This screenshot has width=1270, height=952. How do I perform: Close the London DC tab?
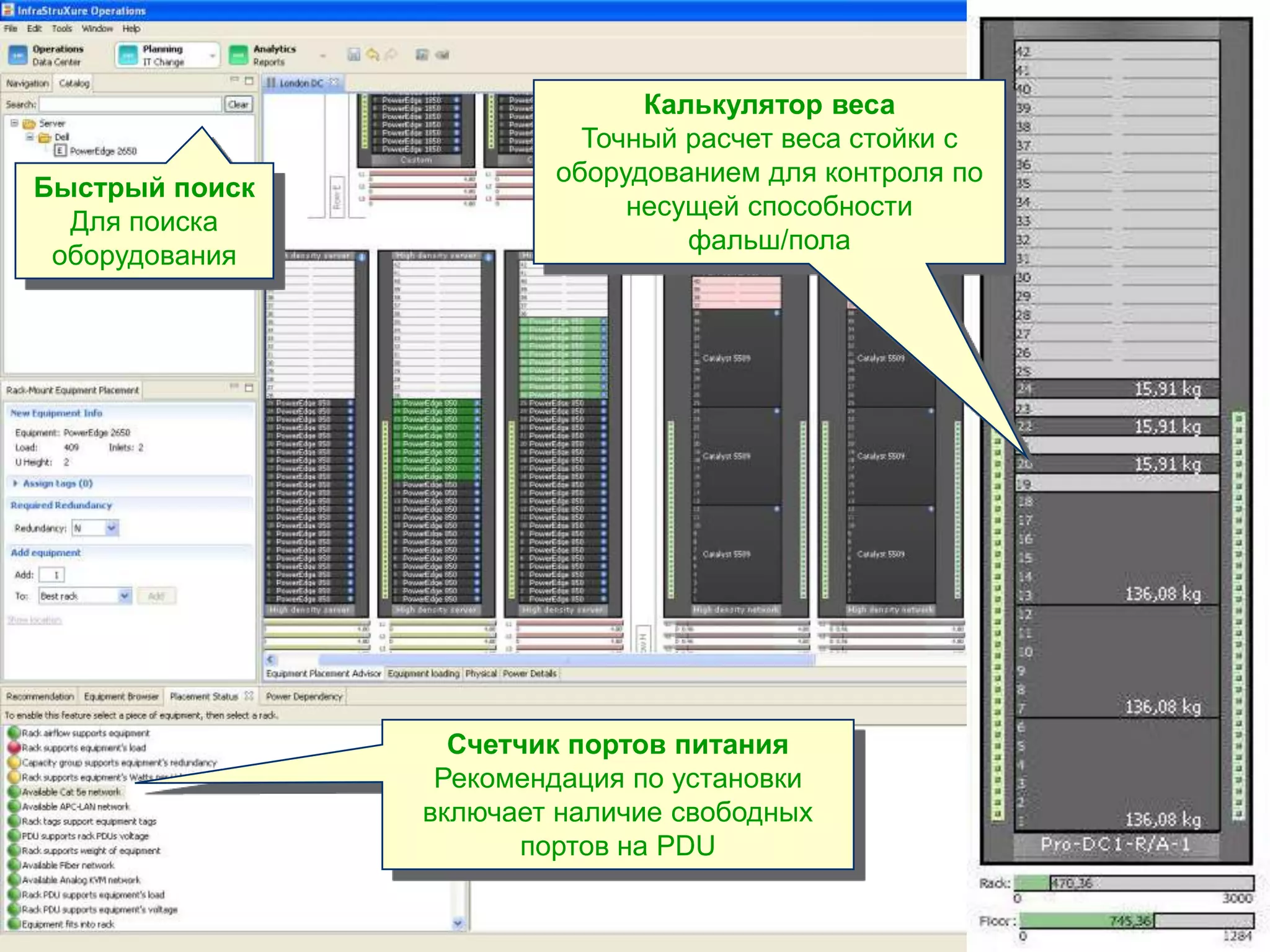point(334,82)
